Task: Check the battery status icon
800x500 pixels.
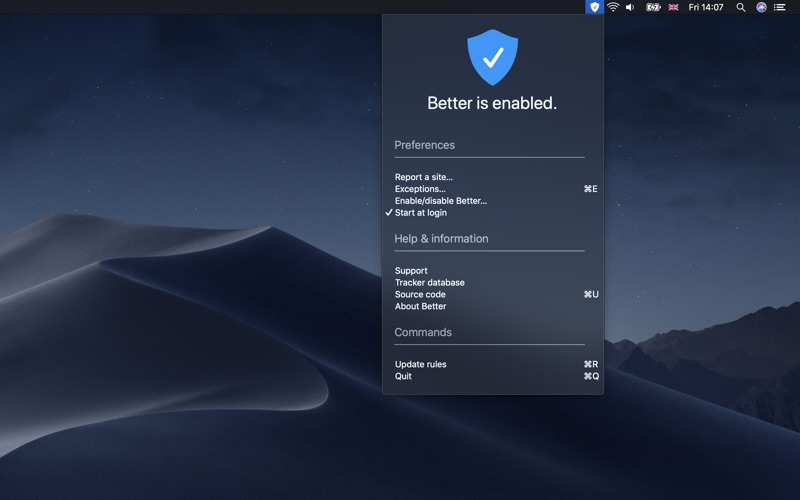Action: 653,7
